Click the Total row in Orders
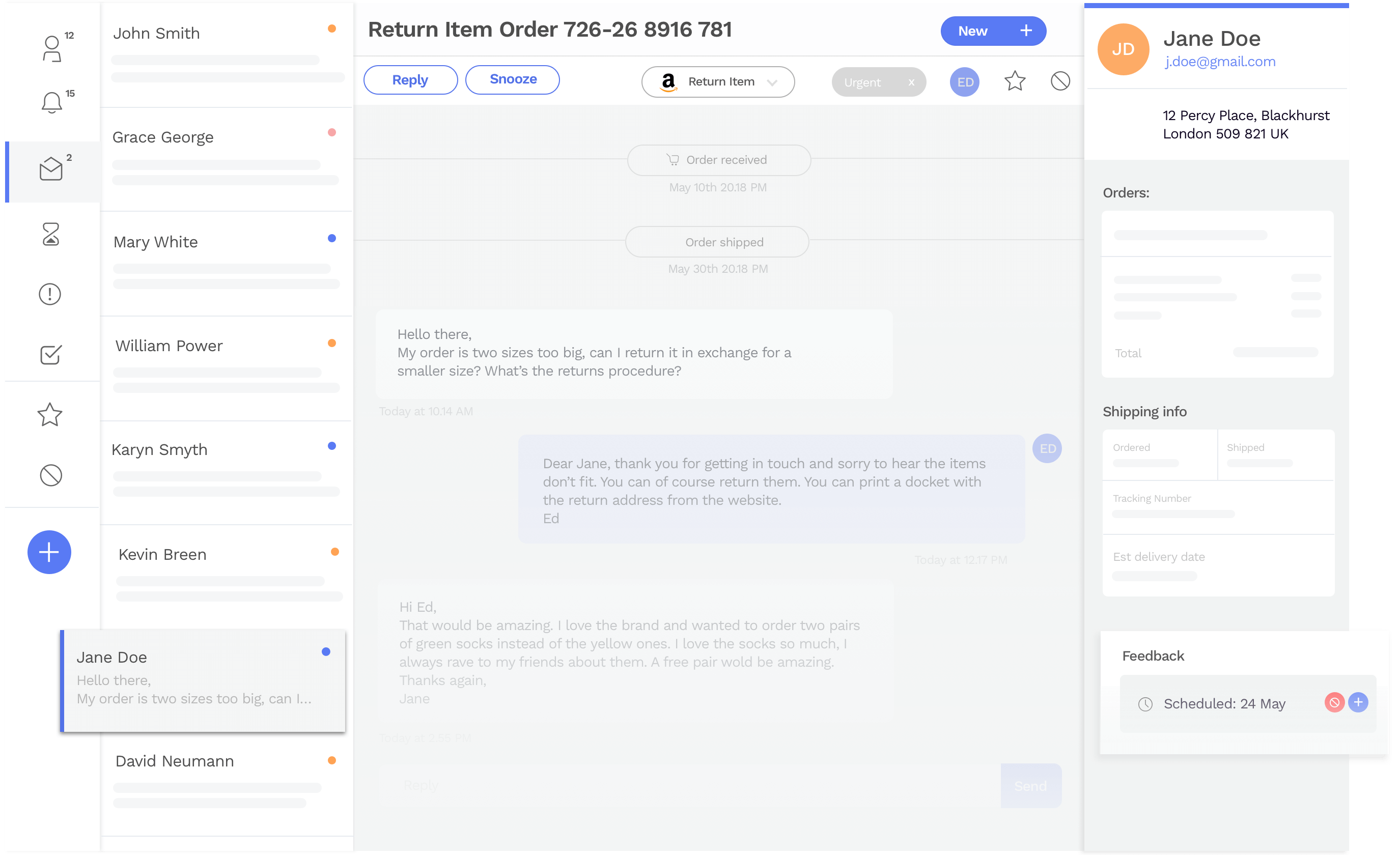The image size is (1400, 855). tap(1217, 353)
